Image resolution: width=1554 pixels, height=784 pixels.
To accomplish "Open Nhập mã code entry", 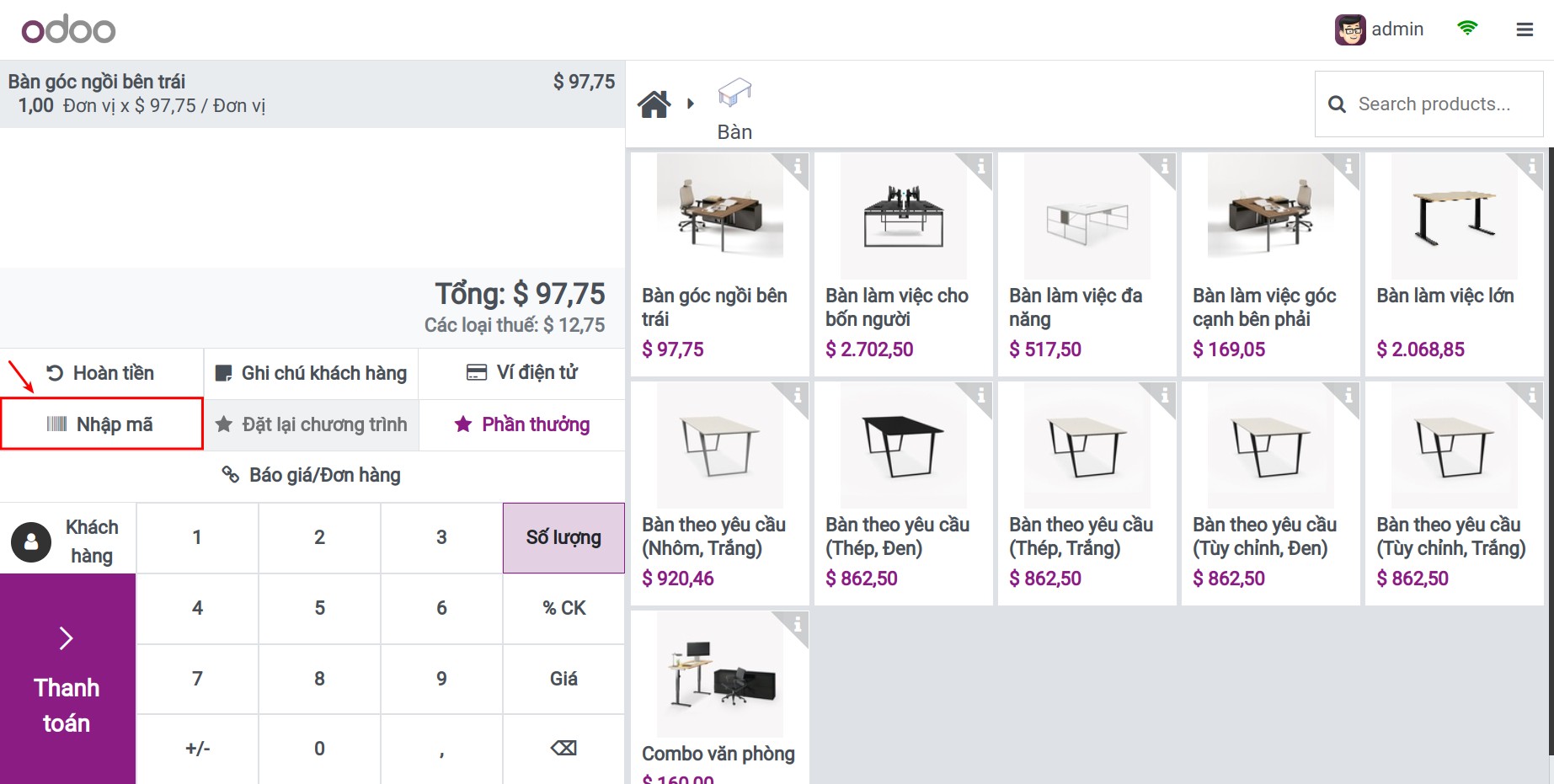I will pyautogui.click(x=101, y=424).
